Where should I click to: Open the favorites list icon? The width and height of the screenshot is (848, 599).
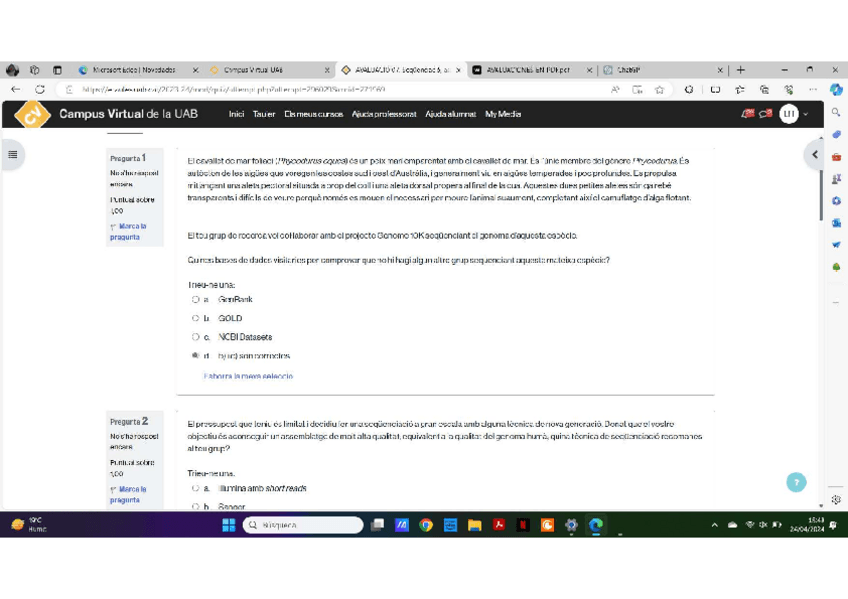pos(739,90)
